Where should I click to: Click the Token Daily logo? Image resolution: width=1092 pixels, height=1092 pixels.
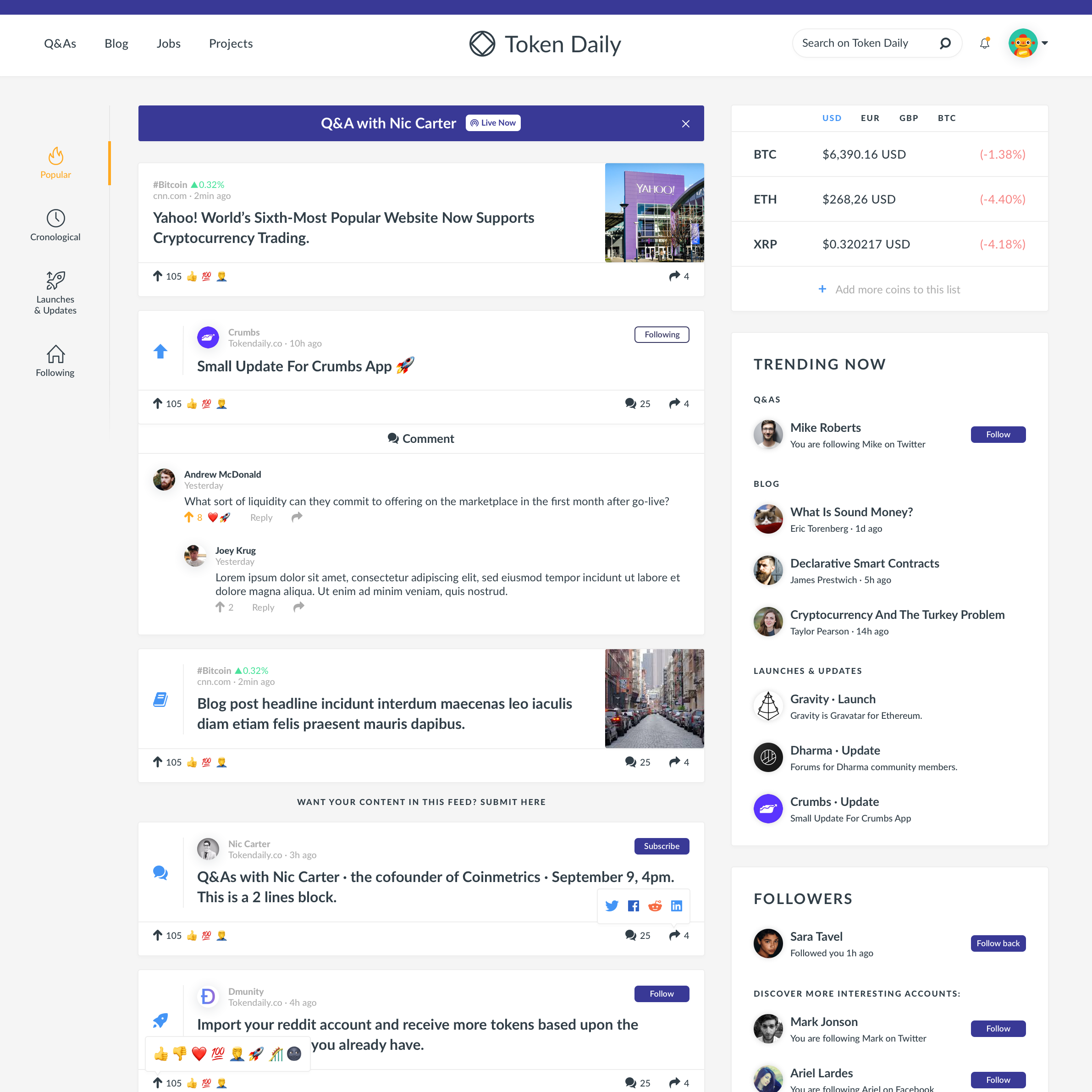545,44
